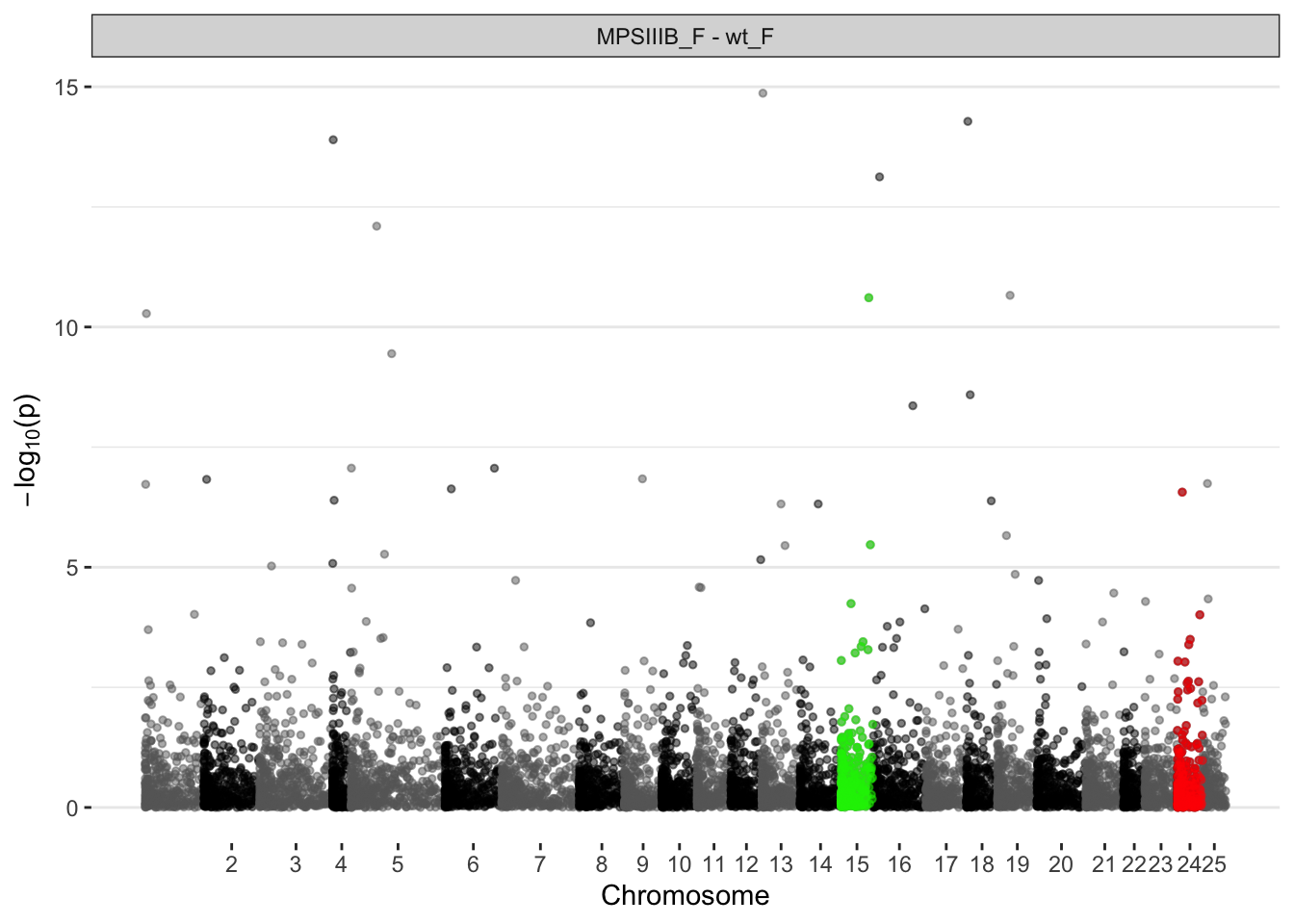Select the highest data point above chromosome 4

(333, 140)
